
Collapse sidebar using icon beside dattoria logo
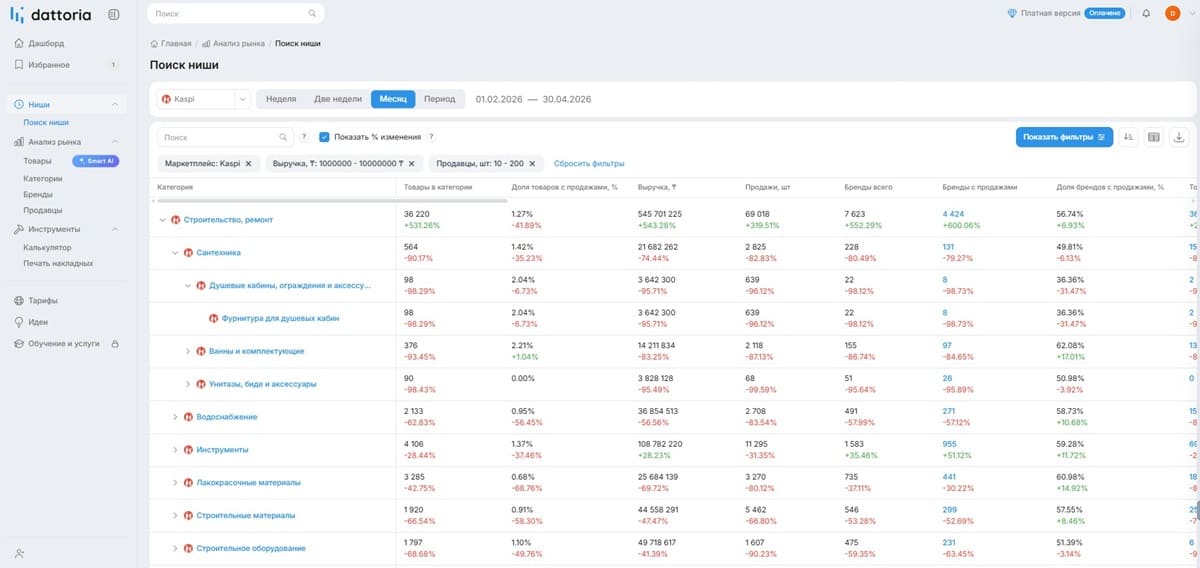click(x=113, y=14)
